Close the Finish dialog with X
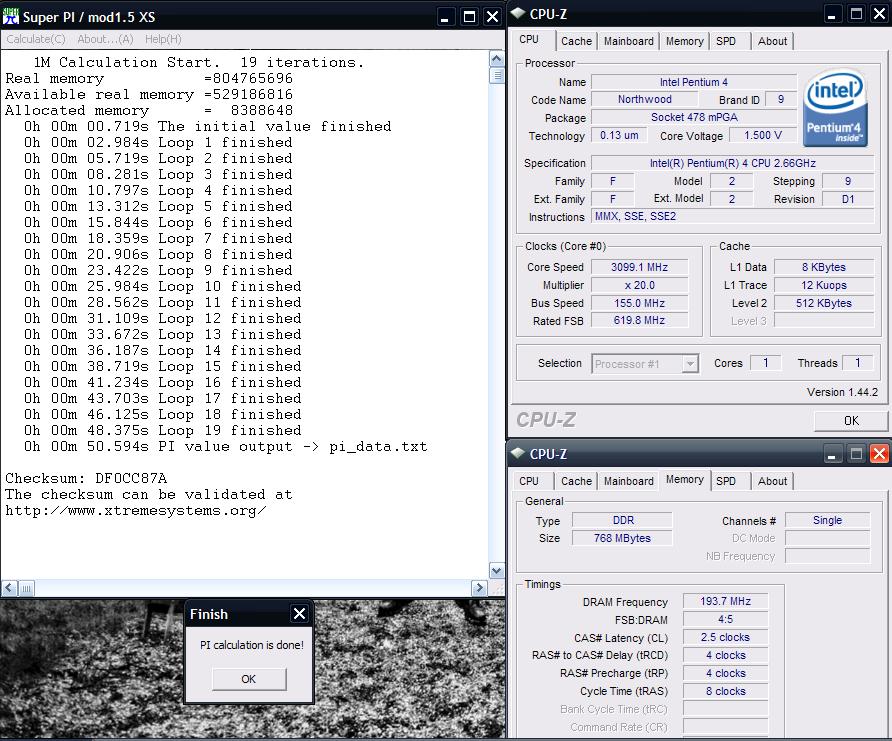Image resolution: width=892 pixels, height=741 pixels. pyautogui.click(x=299, y=613)
